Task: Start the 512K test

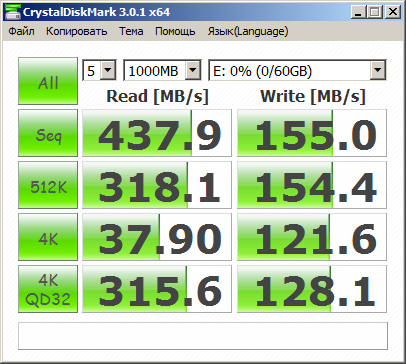Action: pos(48,185)
